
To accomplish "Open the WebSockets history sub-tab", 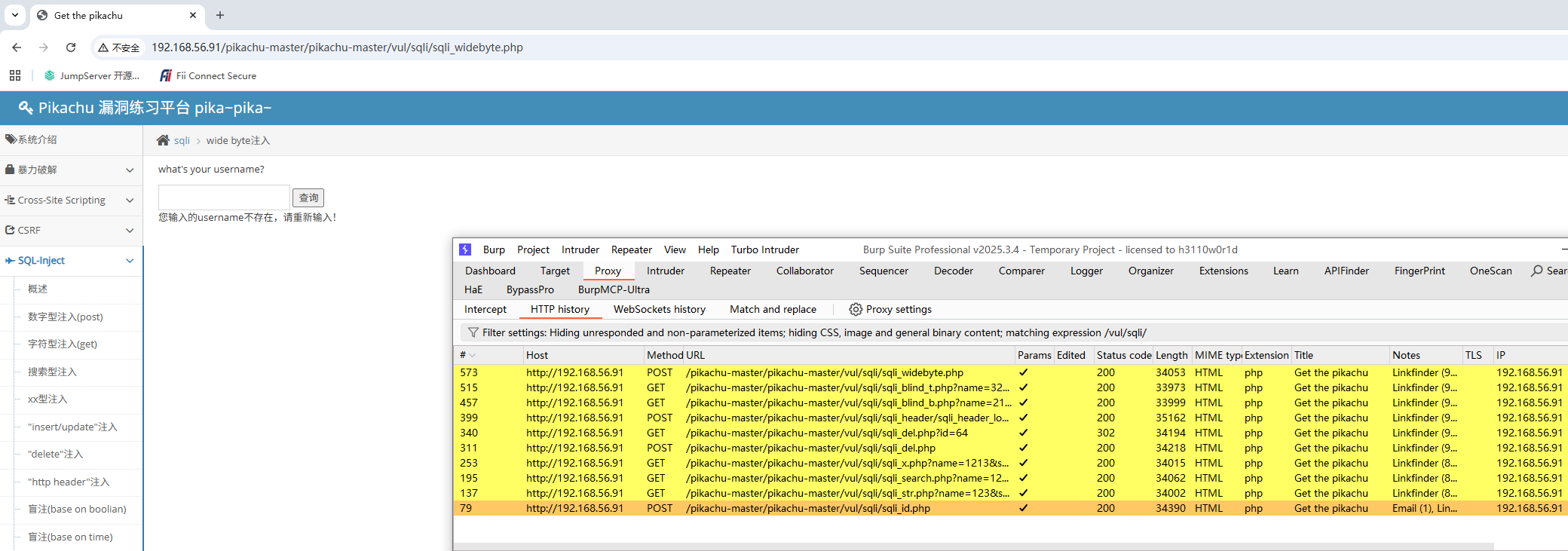I will coord(660,309).
